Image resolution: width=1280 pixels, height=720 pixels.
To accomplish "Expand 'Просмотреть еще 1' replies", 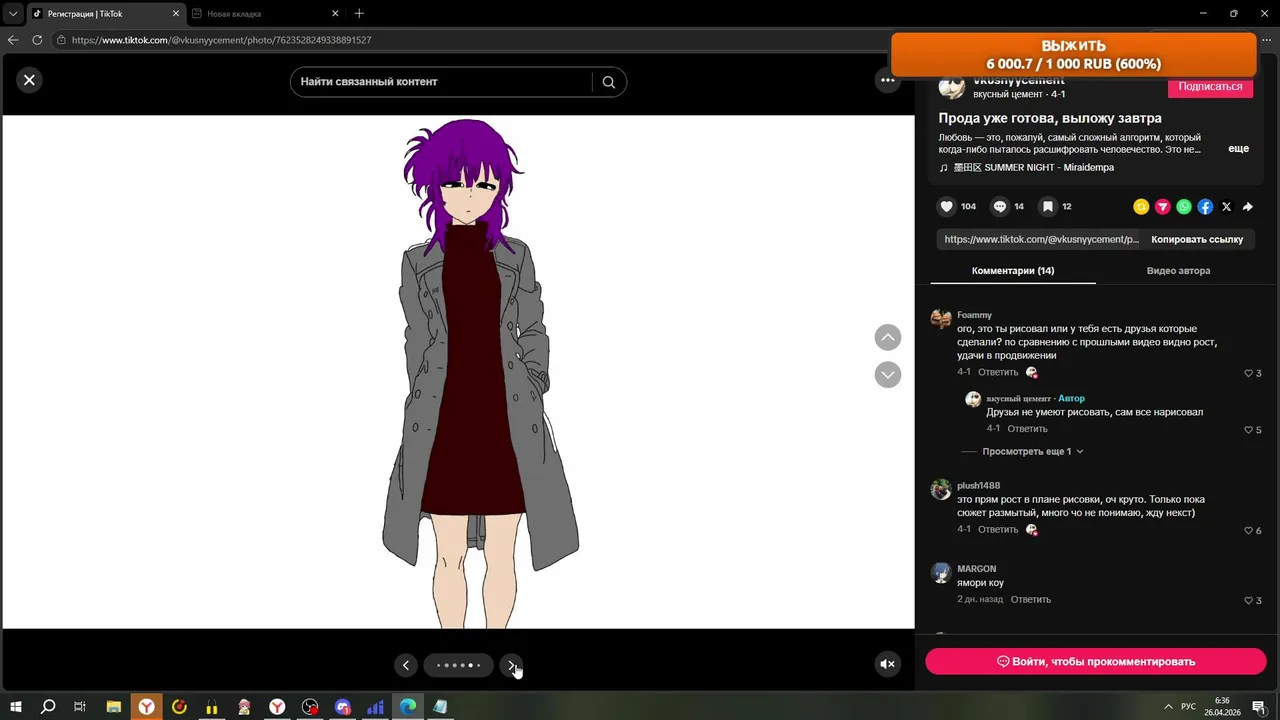I will coord(1033,451).
